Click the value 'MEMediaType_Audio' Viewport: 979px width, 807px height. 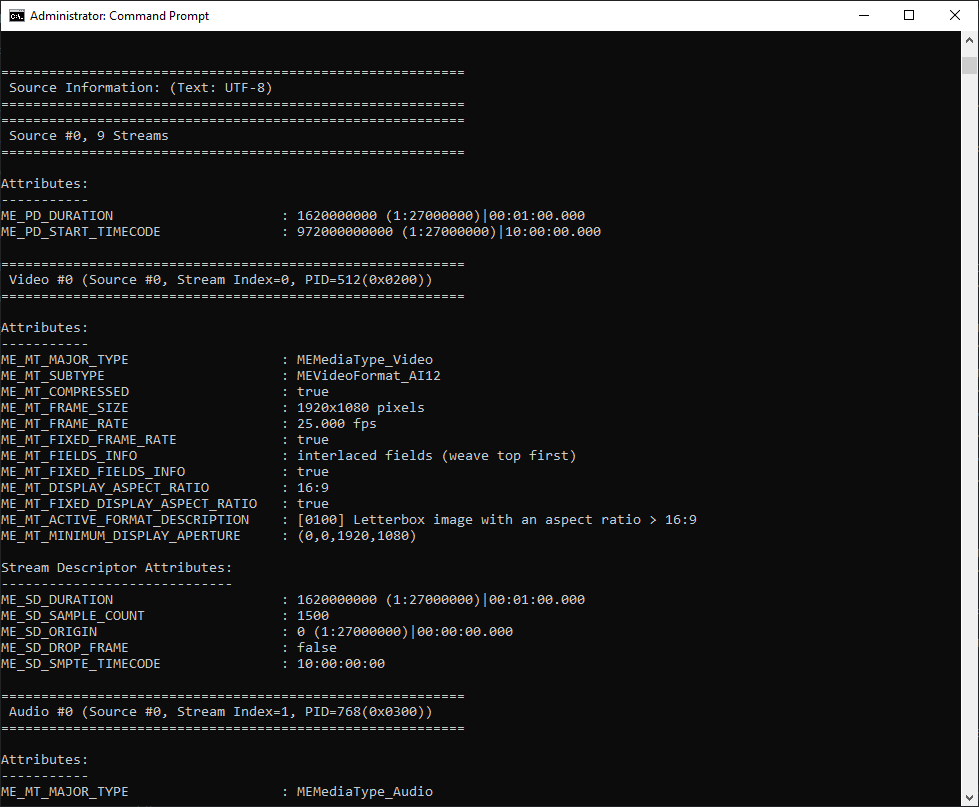(365, 792)
